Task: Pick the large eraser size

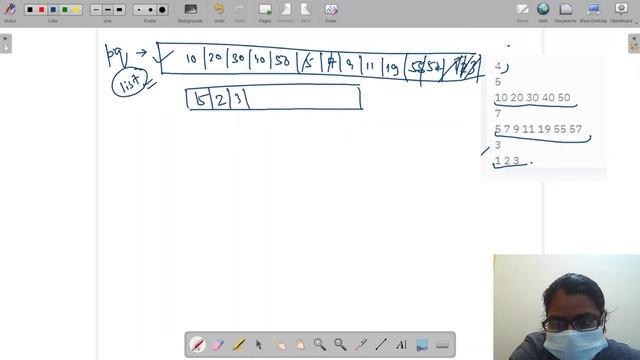Action: (x=162, y=10)
